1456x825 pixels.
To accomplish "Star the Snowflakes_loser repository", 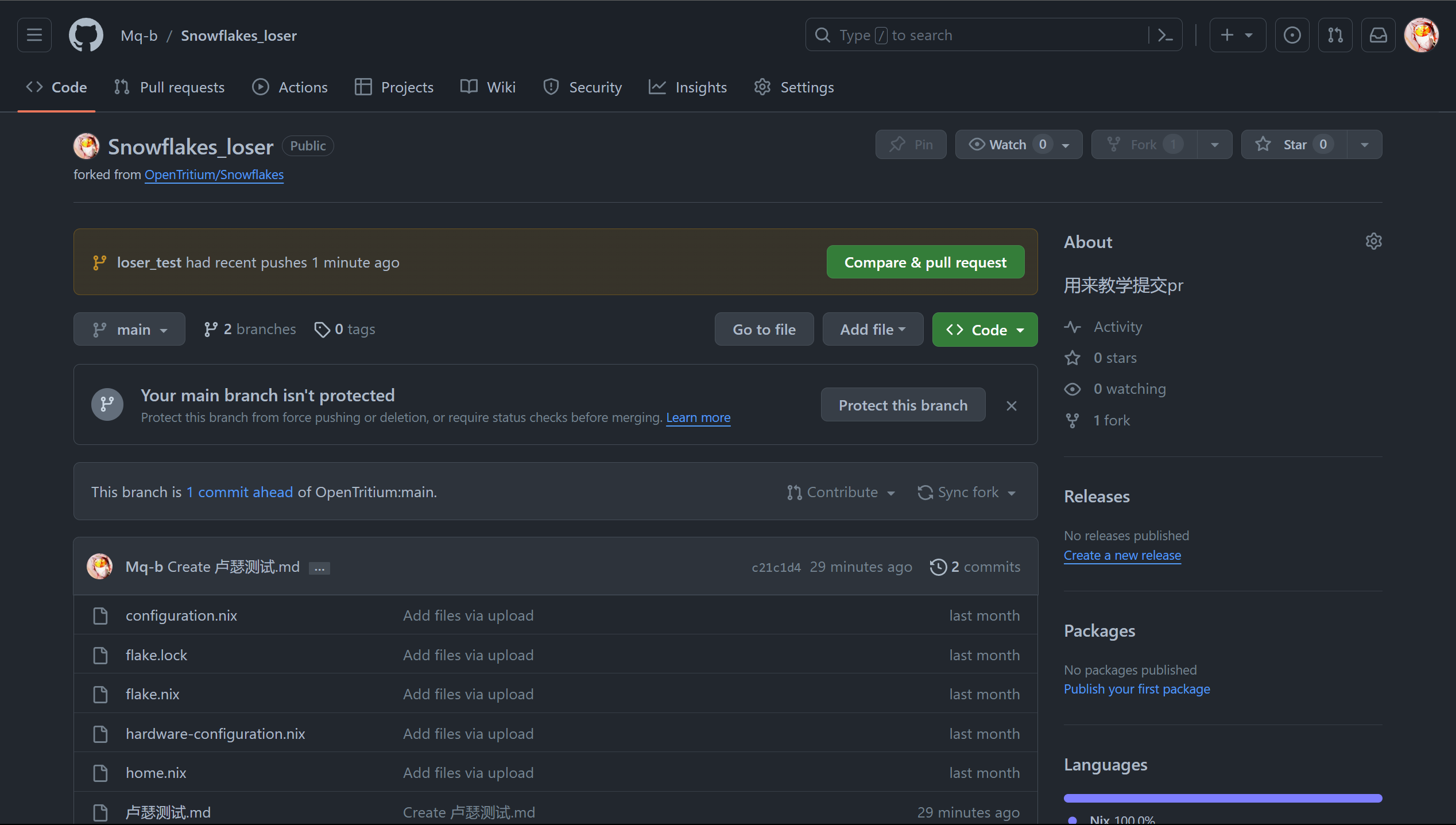I will tap(1294, 145).
